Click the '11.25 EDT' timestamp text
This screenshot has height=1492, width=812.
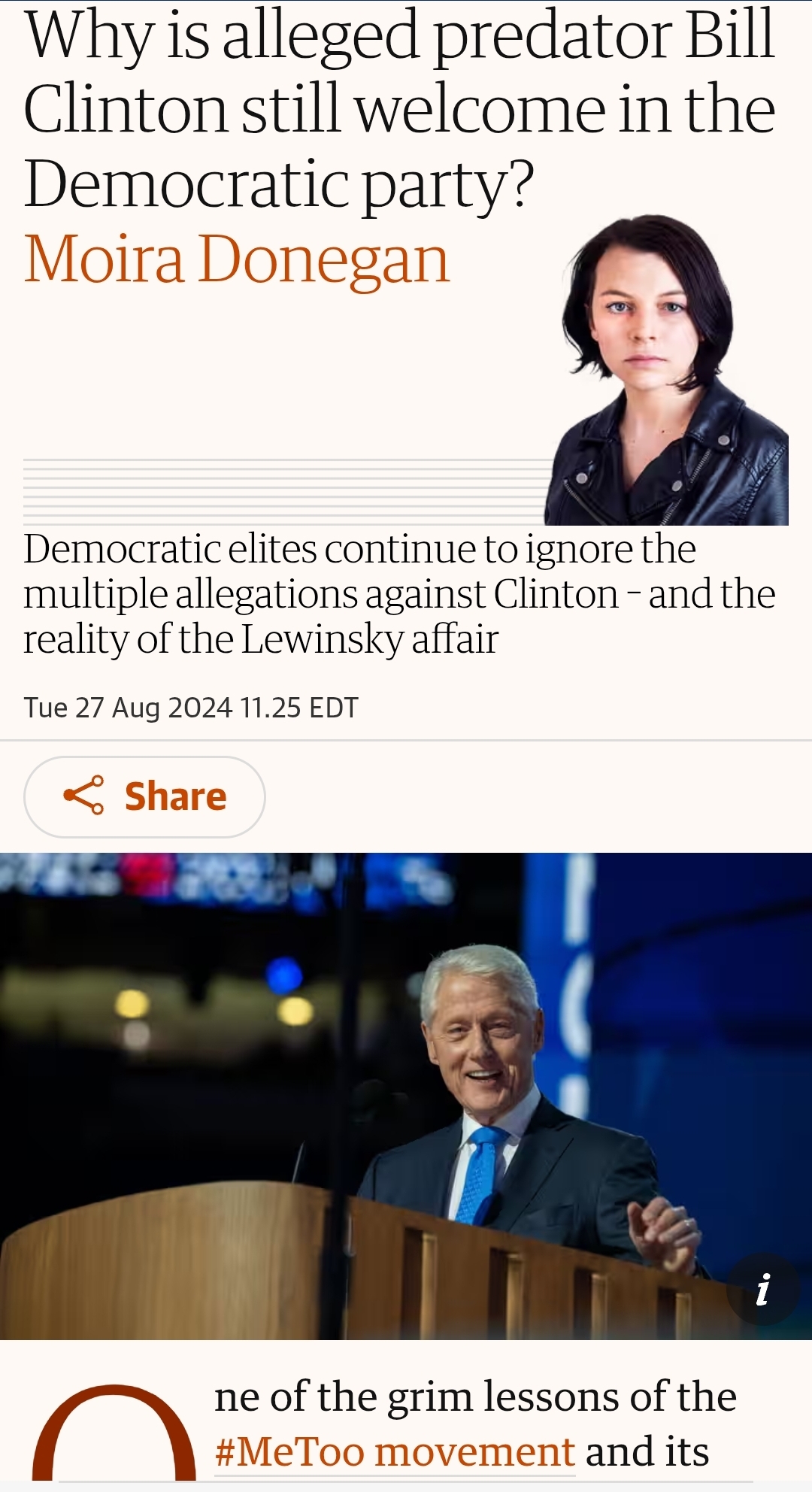click(x=299, y=708)
